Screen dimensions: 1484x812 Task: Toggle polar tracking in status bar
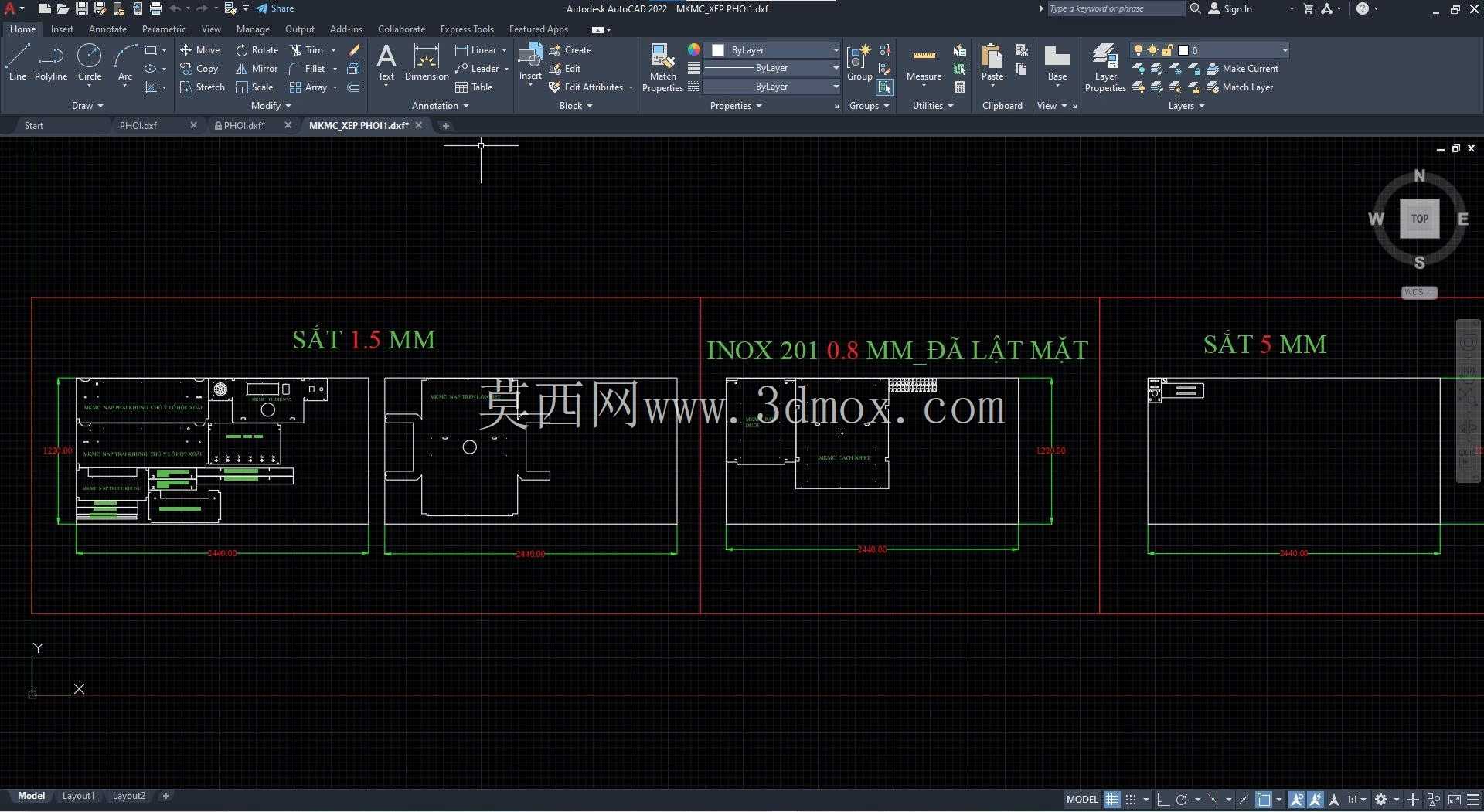(x=1182, y=800)
